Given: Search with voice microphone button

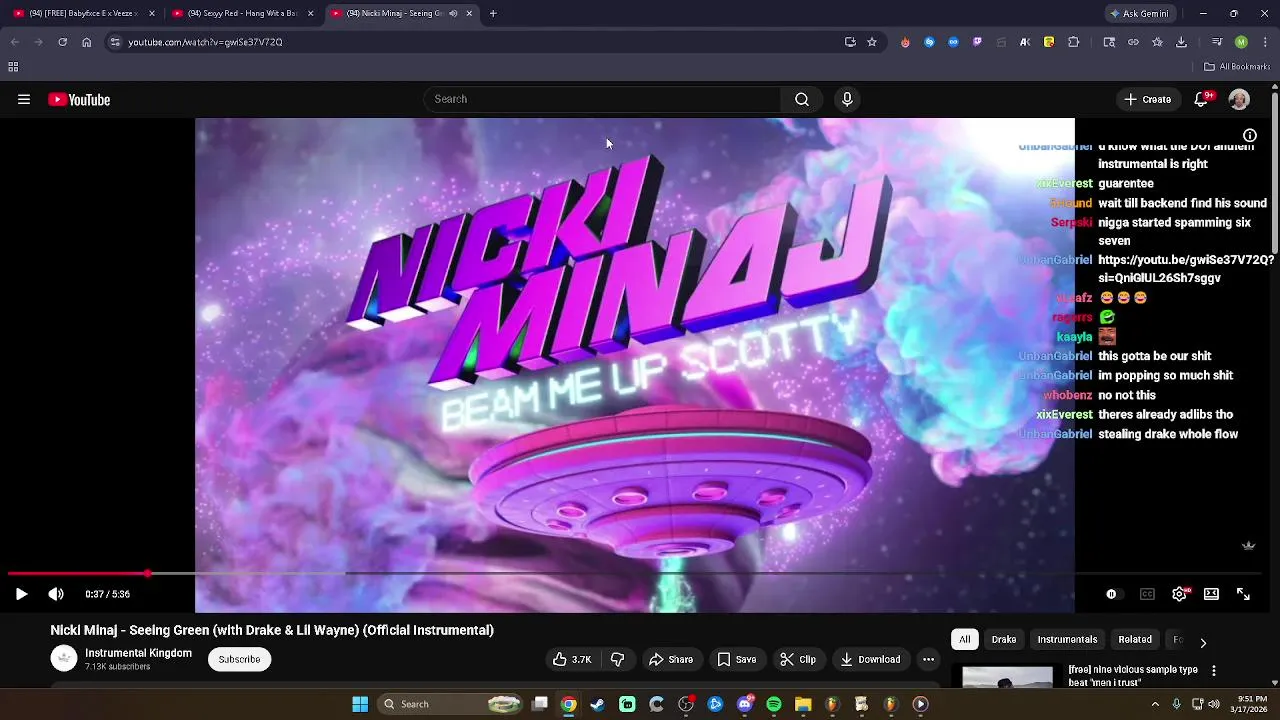Looking at the screenshot, I should 847,99.
